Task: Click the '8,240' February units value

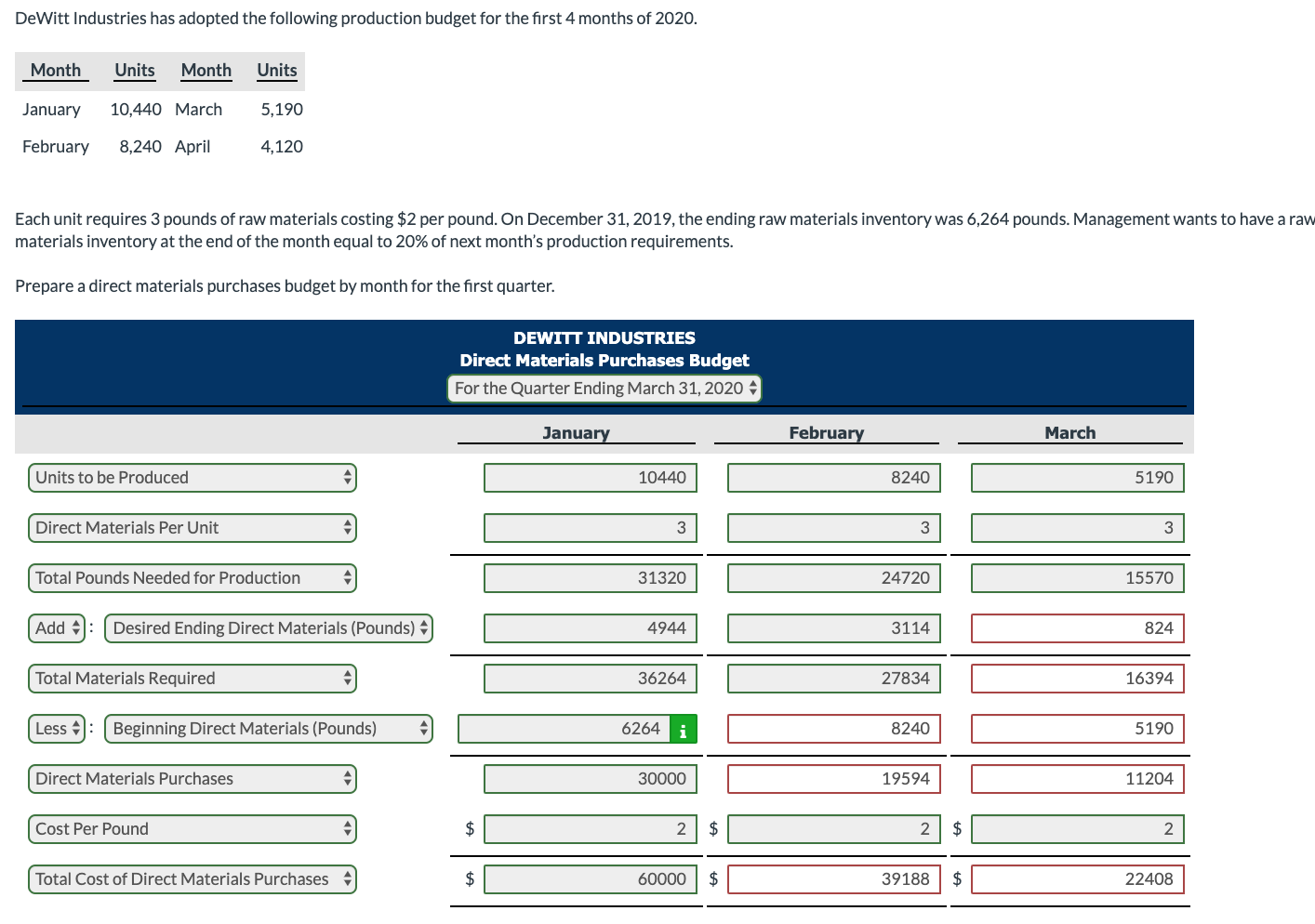Action: [x=140, y=147]
